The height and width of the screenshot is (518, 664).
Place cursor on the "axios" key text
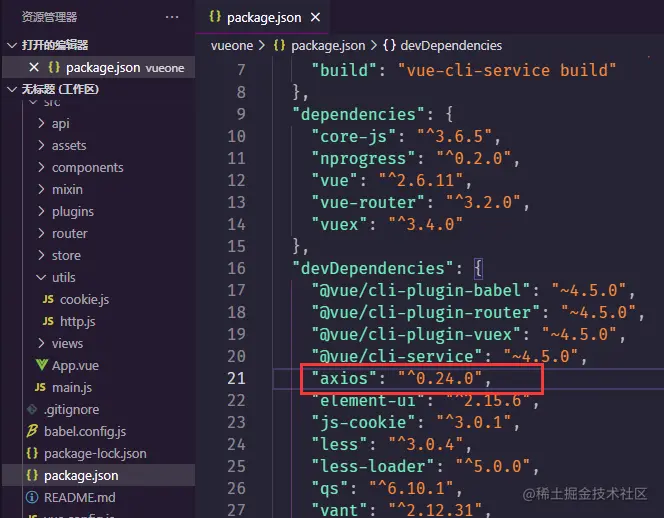point(343,378)
